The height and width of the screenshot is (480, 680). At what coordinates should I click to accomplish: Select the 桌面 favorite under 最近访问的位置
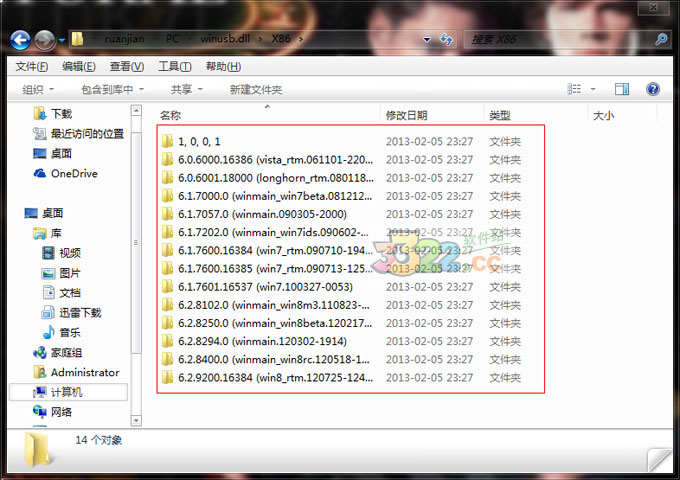point(52,153)
